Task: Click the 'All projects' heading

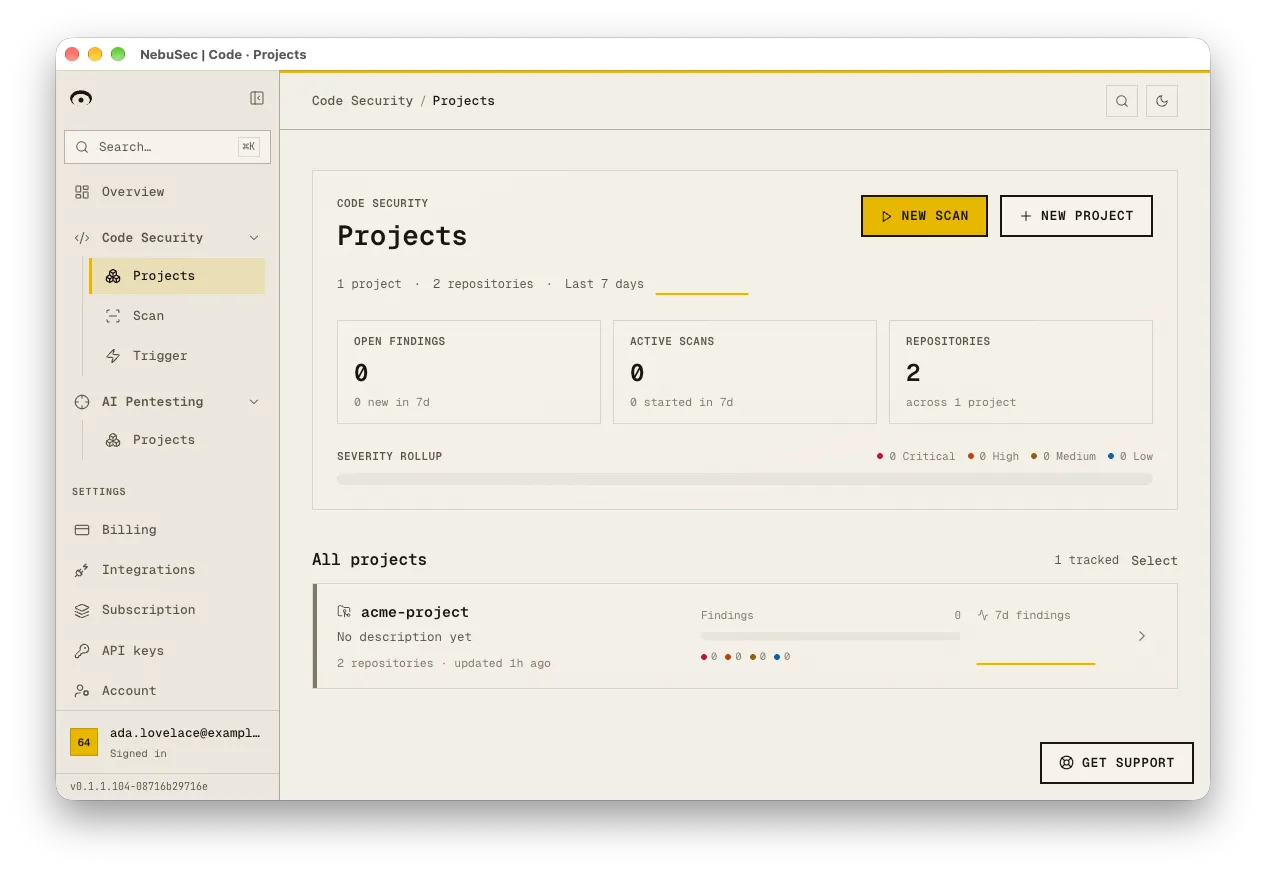Action: [369, 560]
